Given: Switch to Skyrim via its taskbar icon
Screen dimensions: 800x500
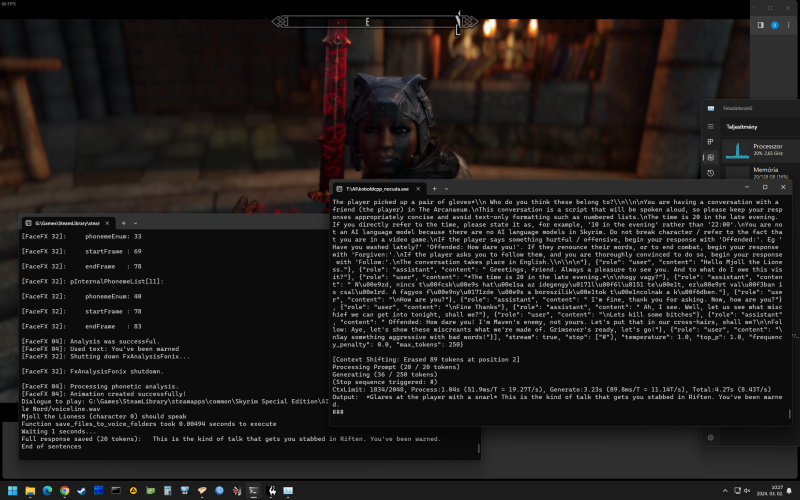Looking at the screenshot, I should (271, 491).
